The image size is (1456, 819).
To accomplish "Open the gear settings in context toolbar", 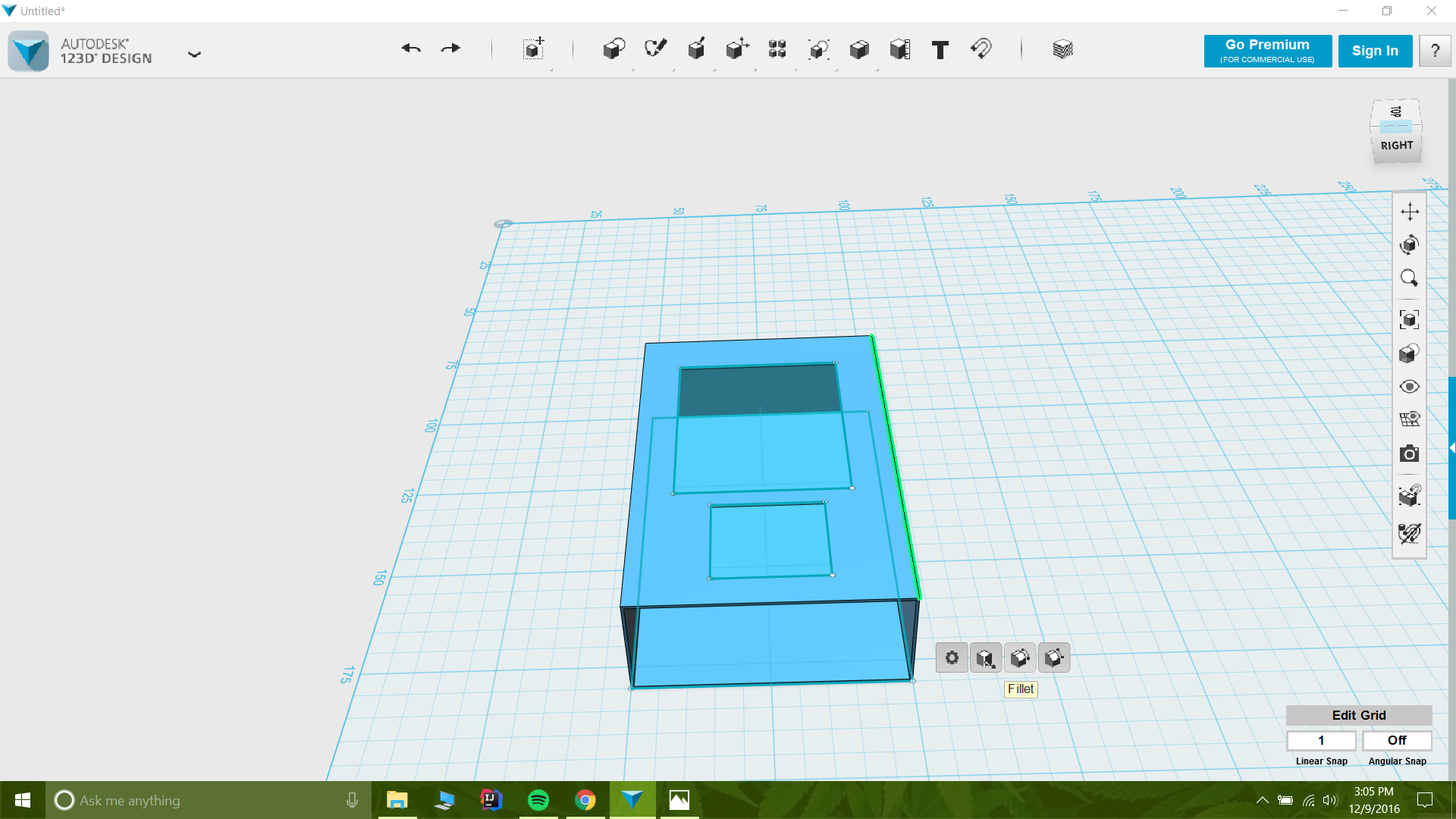I will (952, 657).
